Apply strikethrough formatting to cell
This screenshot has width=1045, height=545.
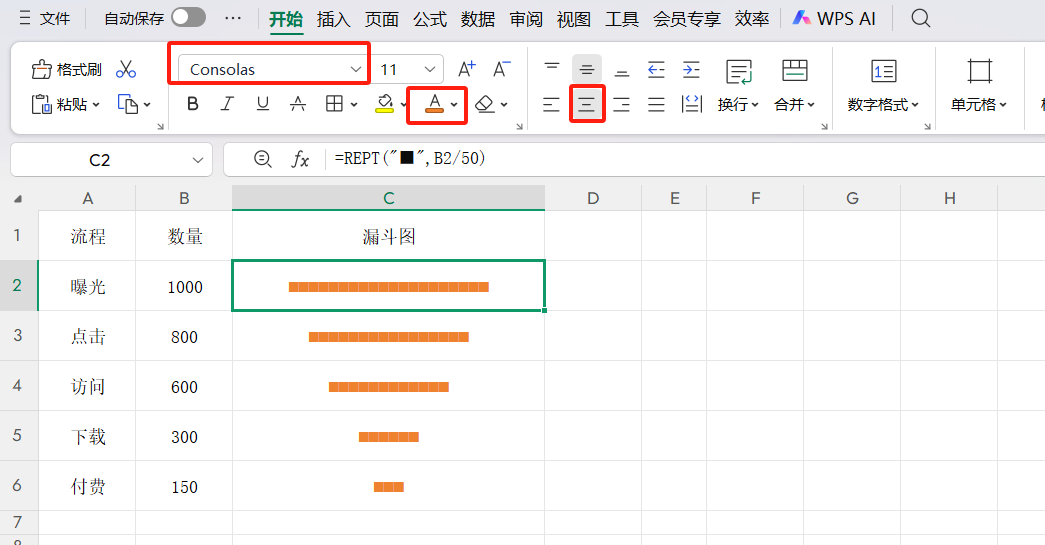tap(297, 104)
